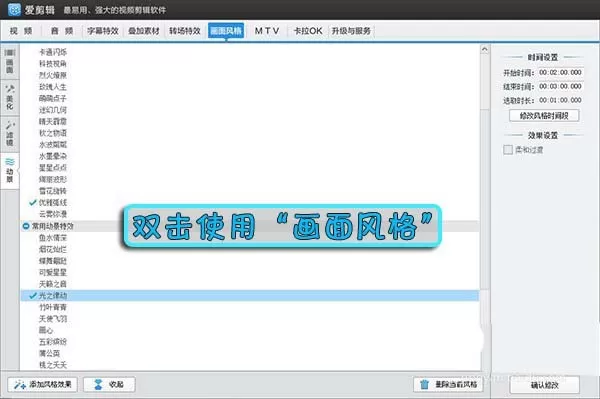Collapse the 常用动景特效 group
The width and height of the screenshot is (600, 399).
(26, 226)
